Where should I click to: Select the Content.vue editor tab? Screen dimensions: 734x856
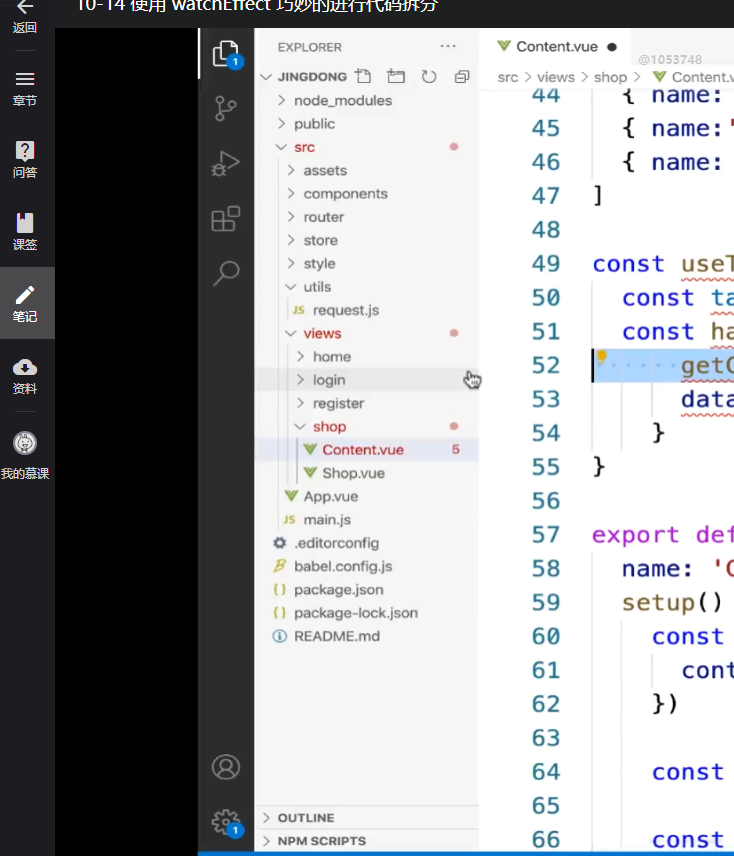556,47
